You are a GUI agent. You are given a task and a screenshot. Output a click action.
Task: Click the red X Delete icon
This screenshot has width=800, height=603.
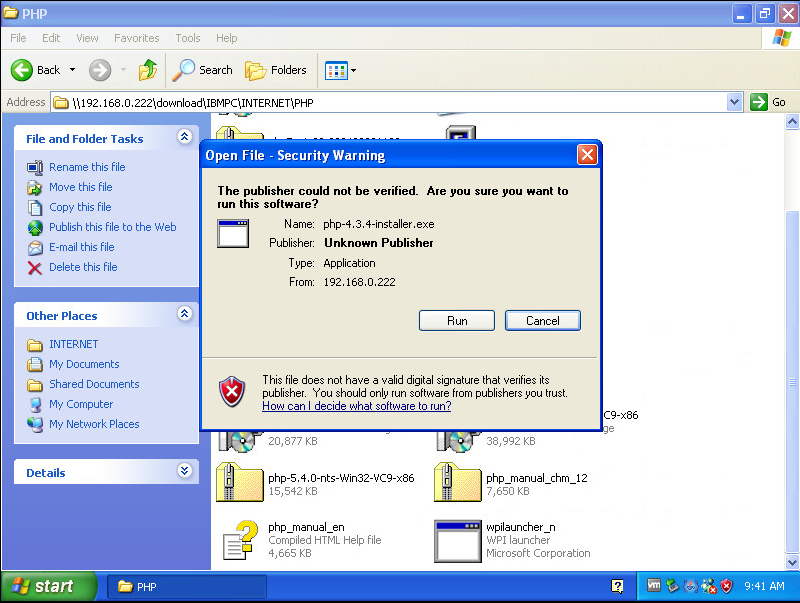[35, 267]
